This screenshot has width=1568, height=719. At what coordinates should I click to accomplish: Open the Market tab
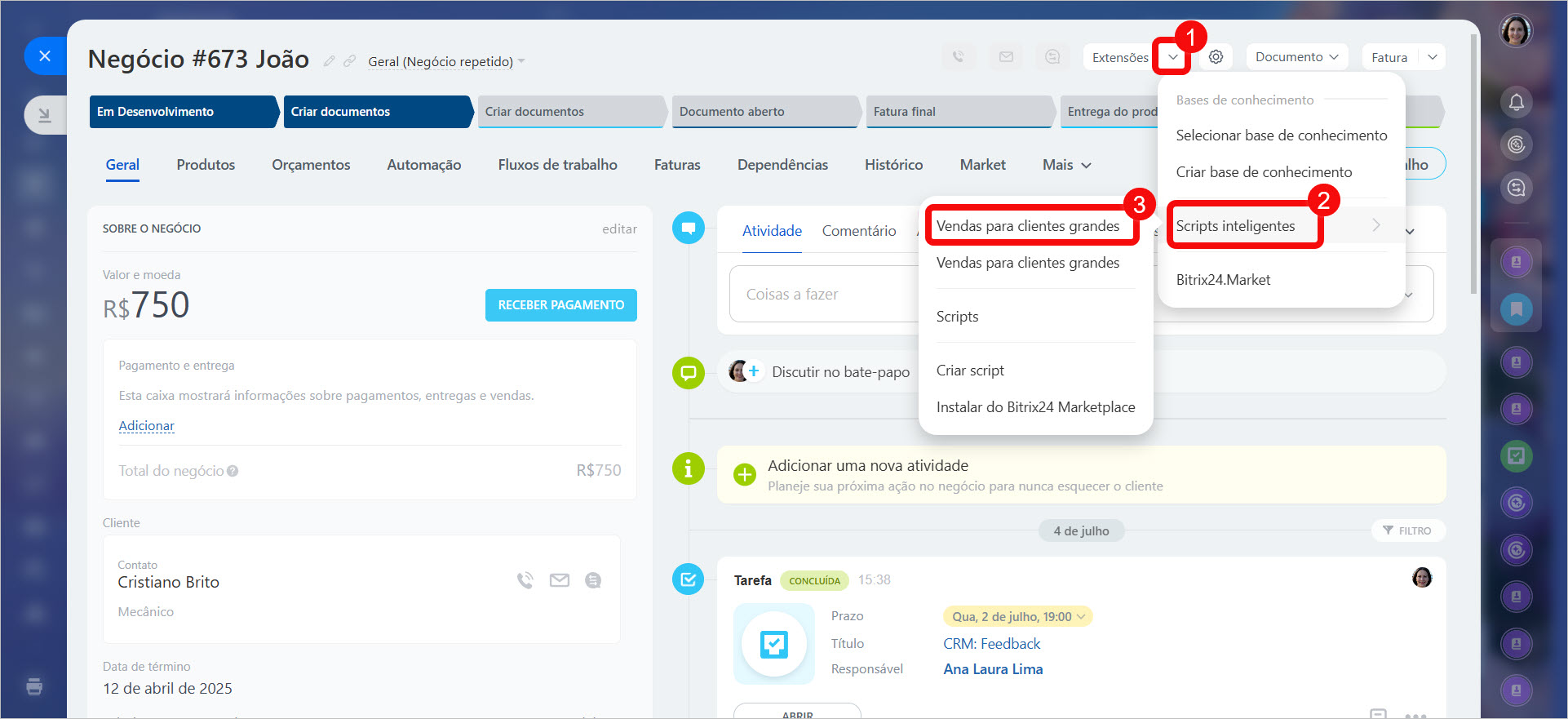tap(983, 165)
